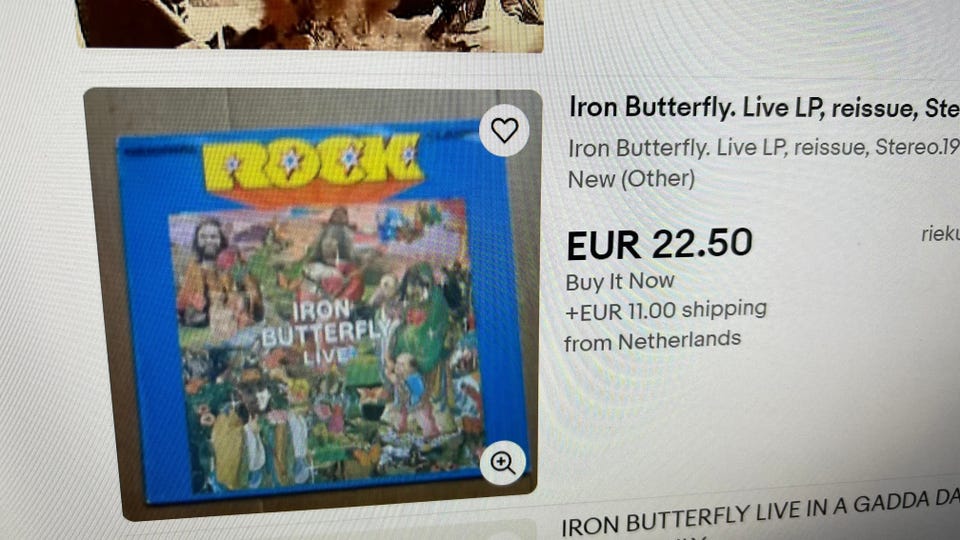Open the 'IRON BUTTERFLY LIVE IN A GADDA DA' listing
Image resolution: width=960 pixels, height=540 pixels.
(759, 514)
